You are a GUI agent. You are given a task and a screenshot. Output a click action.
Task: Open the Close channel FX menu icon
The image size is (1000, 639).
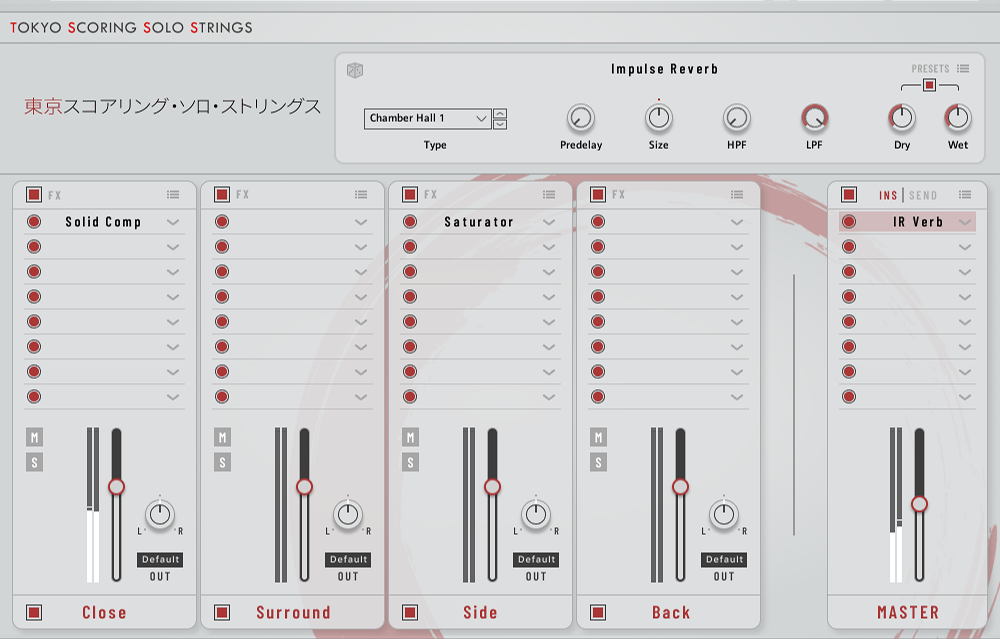click(x=173, y=195)
